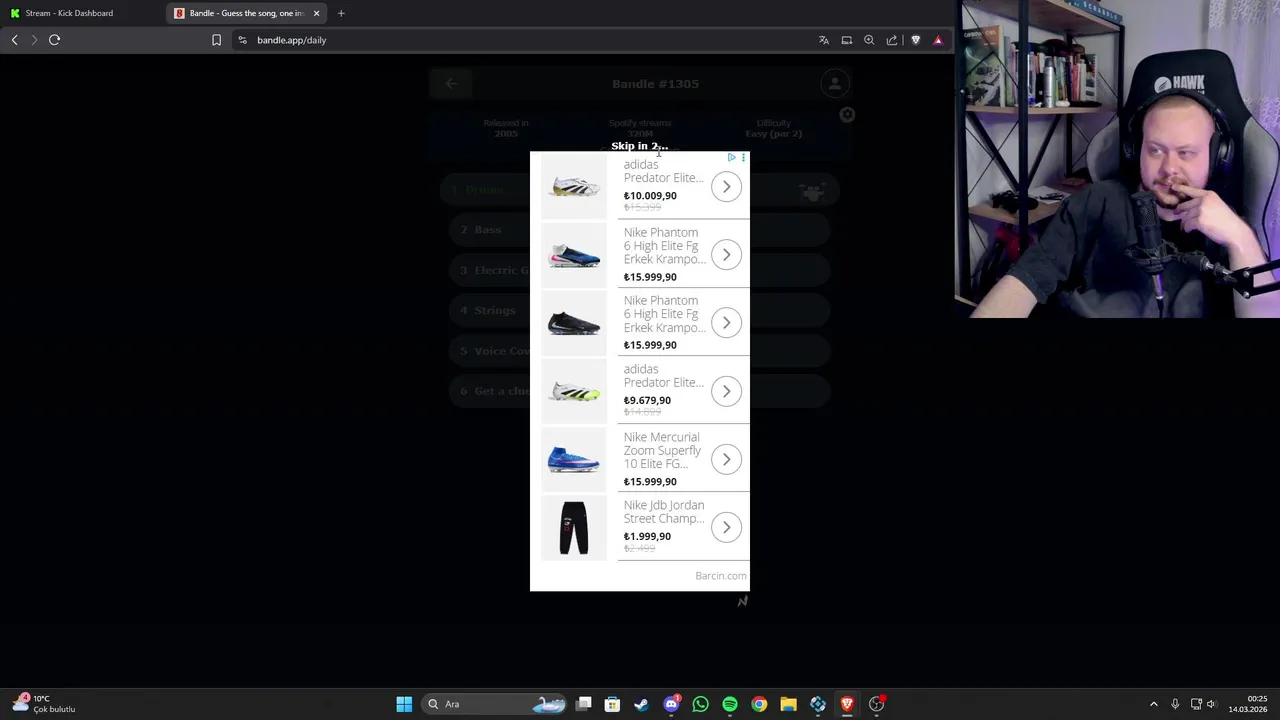The height and width of the screenshot is (720, 1280).
Task: Reload the Bandle page
Action: click(x=54, y=40)
